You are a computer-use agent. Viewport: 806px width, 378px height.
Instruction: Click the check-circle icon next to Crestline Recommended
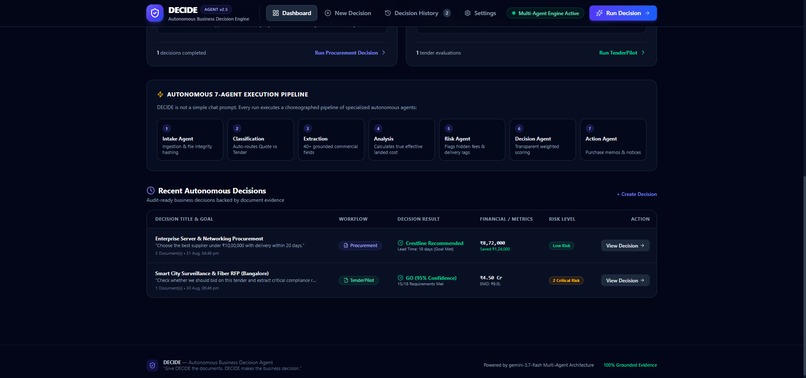pos(400,243)
